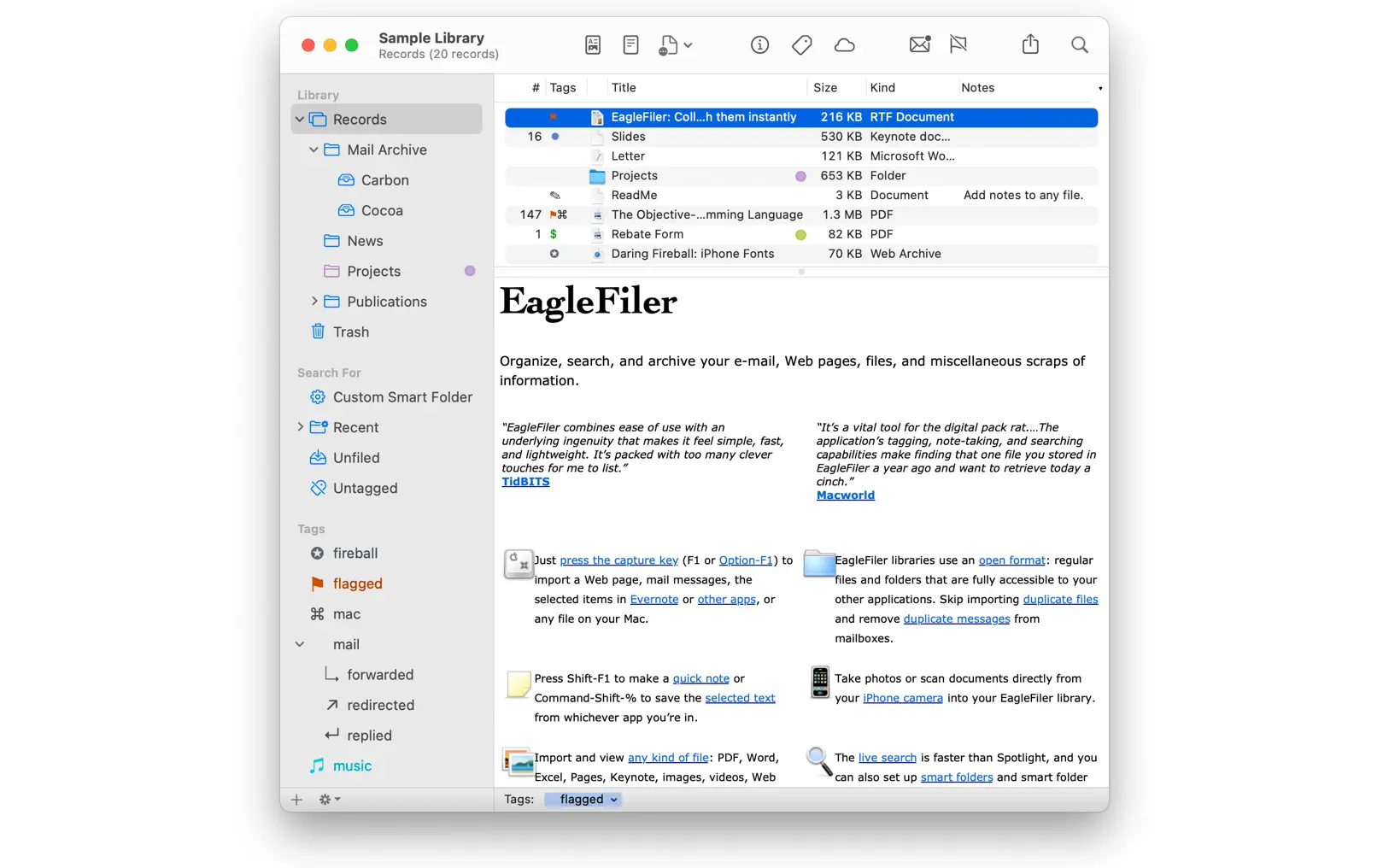Select Trash in the Library sidebar
This screenshot has width=1389, height=868.
[x=350, y=331]
